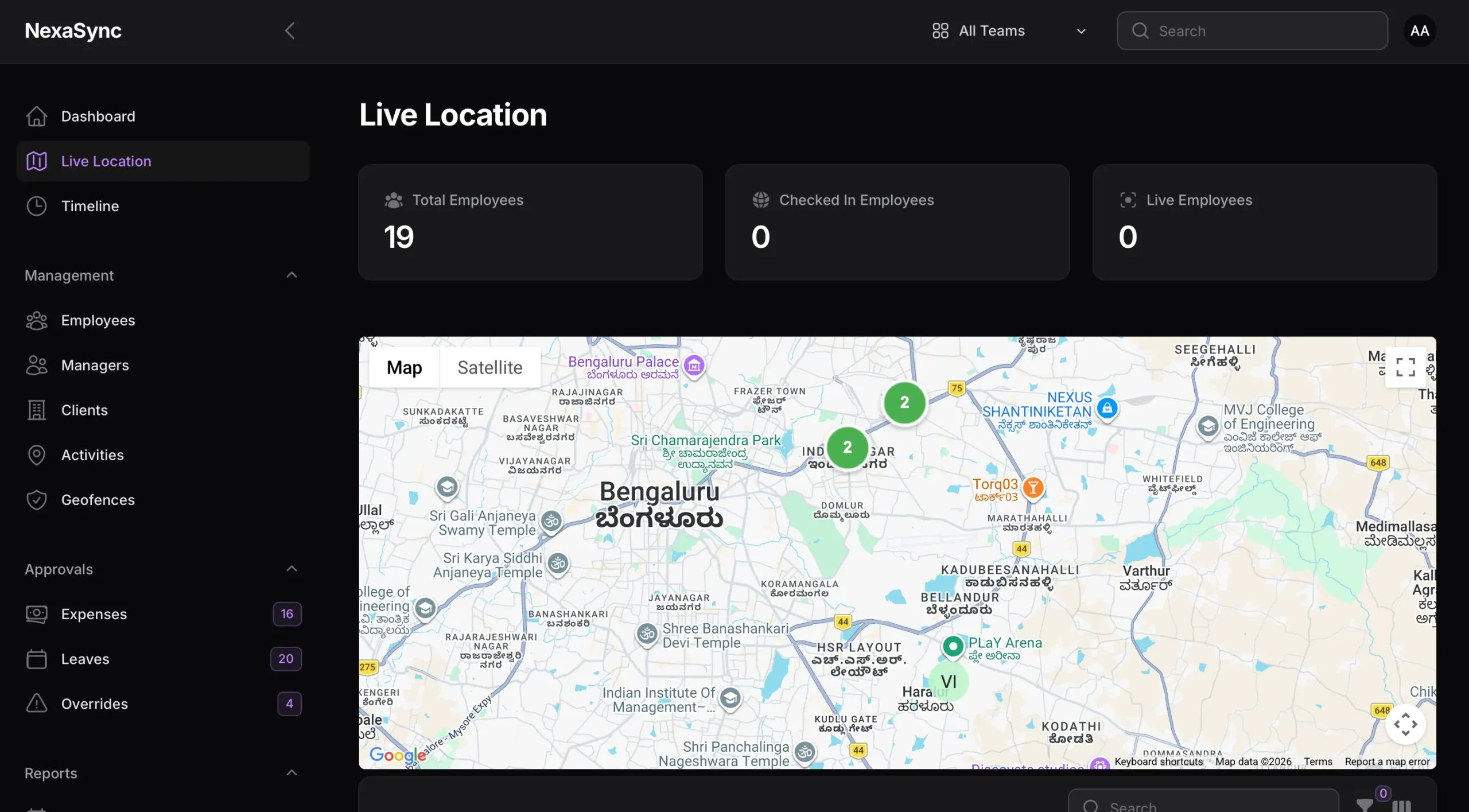Enter fullscreen using the map fullscreen icon

[1405, 367]
